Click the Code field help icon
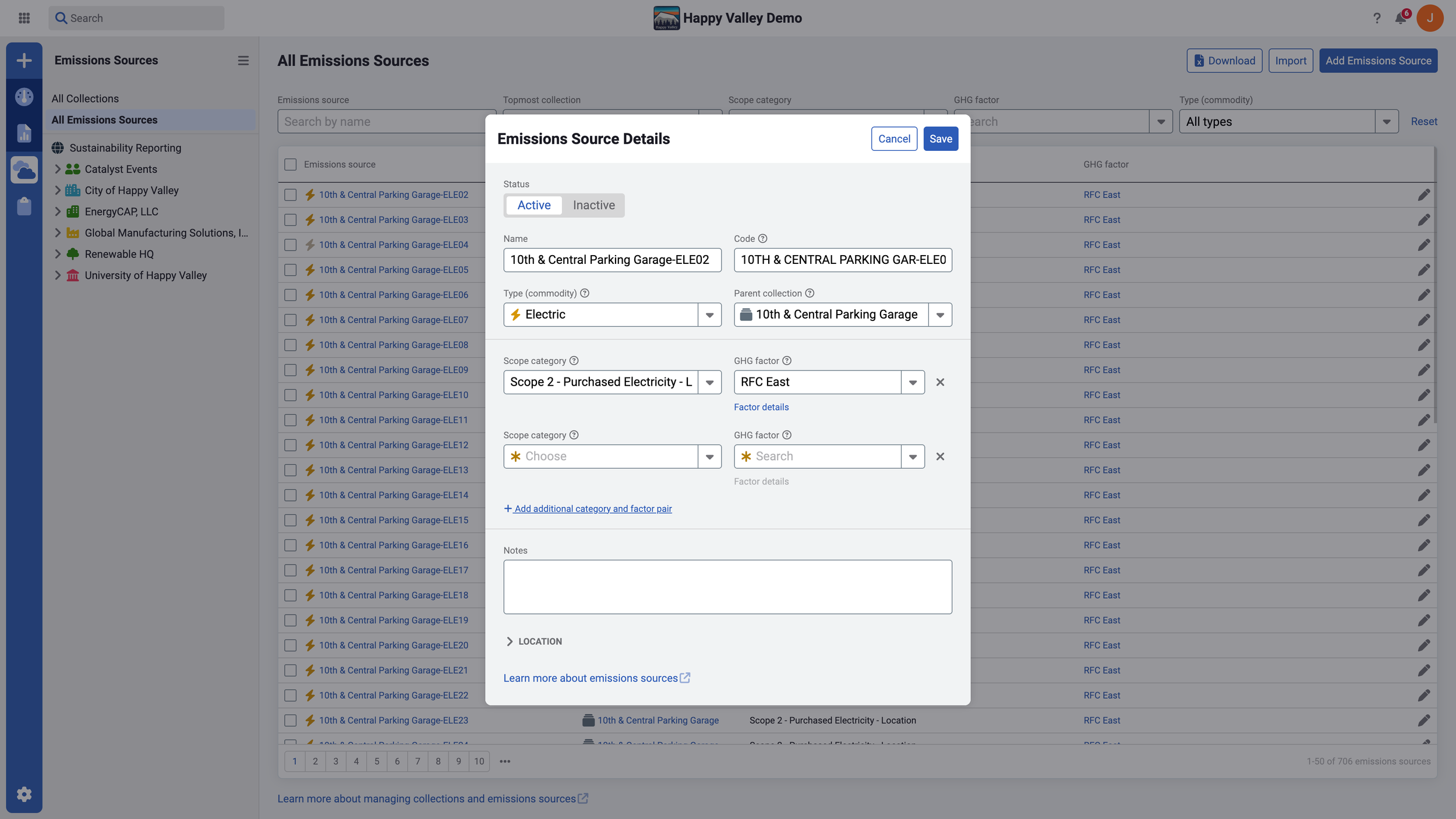1456x819 pixels. [x=762, y=239]
